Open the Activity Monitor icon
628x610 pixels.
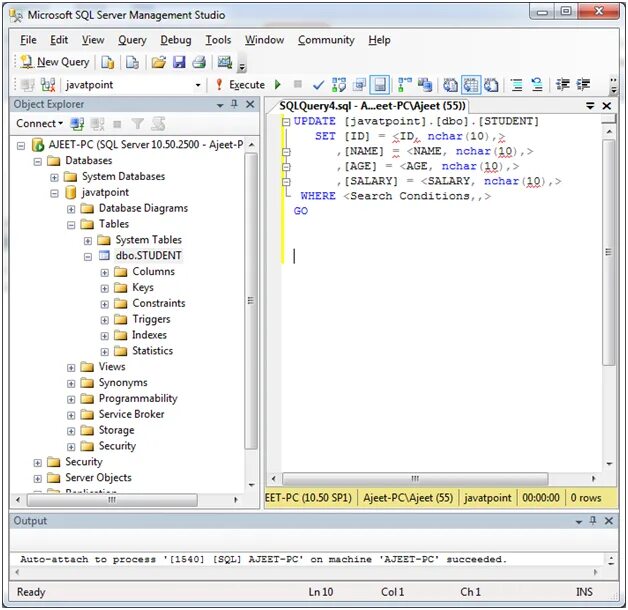point(225,62)
